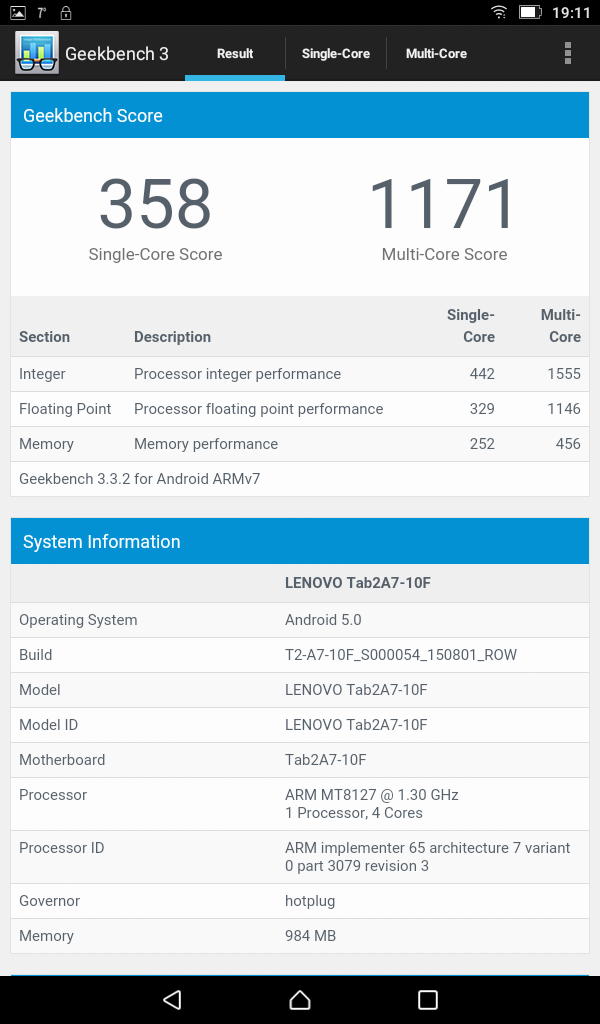Tap the Geekbench Score header
Screen dimensions: 600x1024
click(x=300, y=116)
